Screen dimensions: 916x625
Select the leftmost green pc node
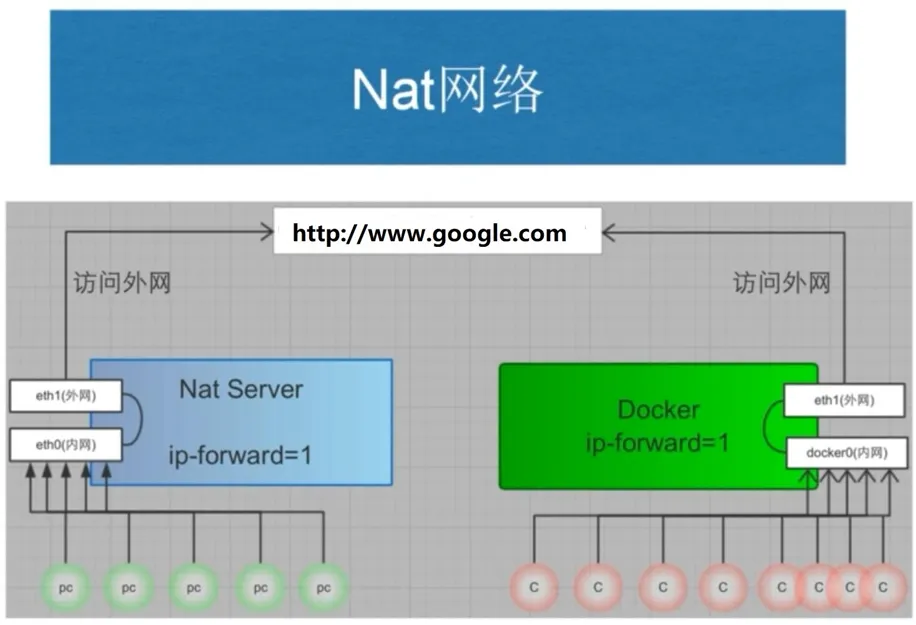coord(65,588)
